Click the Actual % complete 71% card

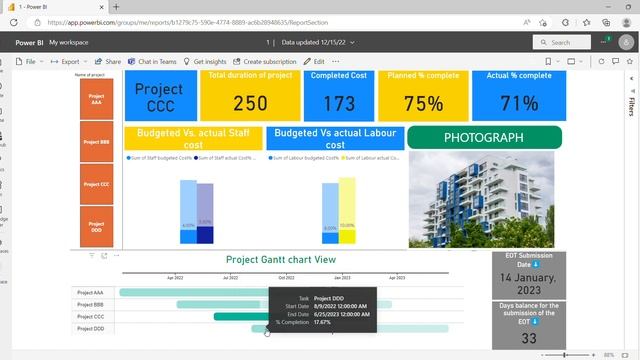coord(519,96)
